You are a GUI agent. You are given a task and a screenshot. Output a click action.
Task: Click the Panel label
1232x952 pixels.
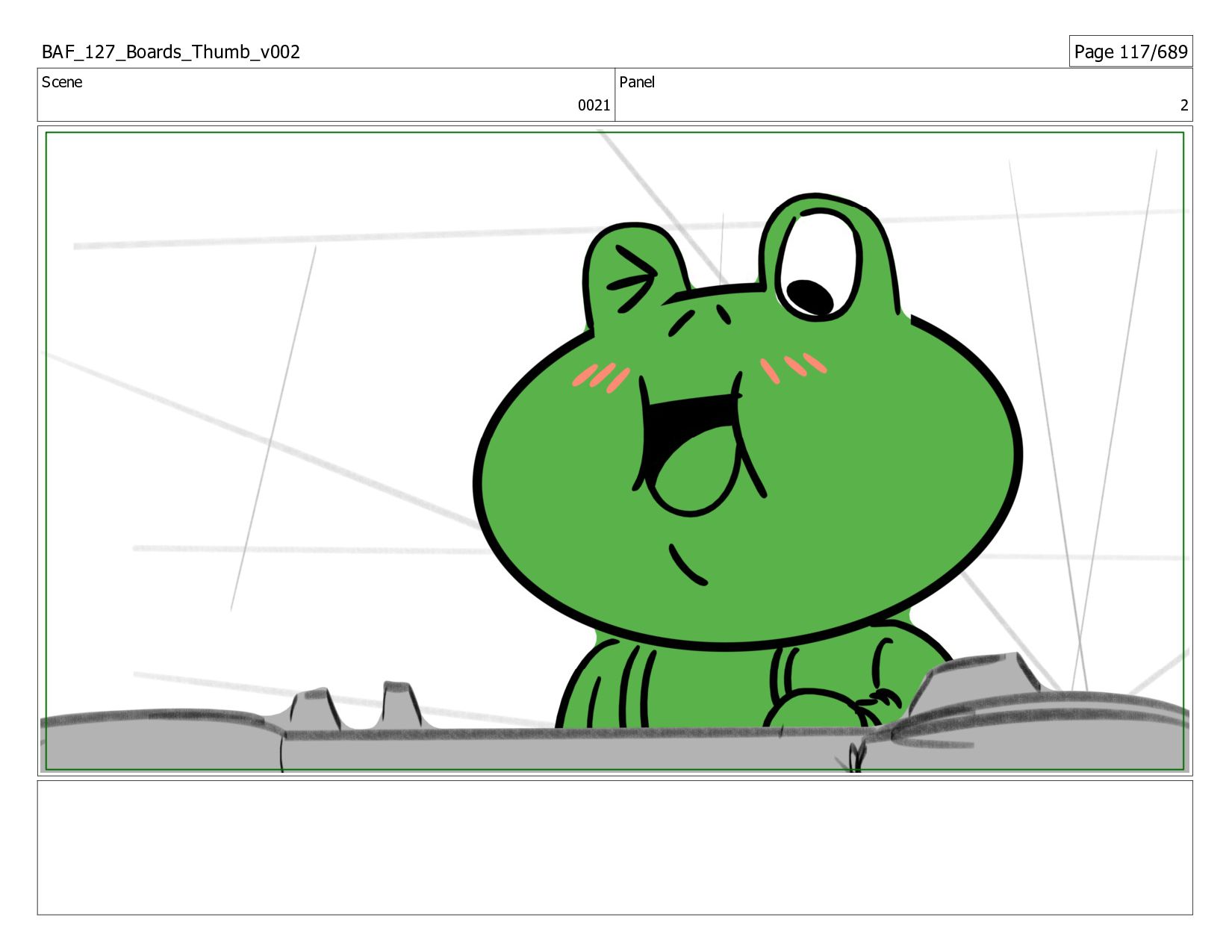point(637,82)
